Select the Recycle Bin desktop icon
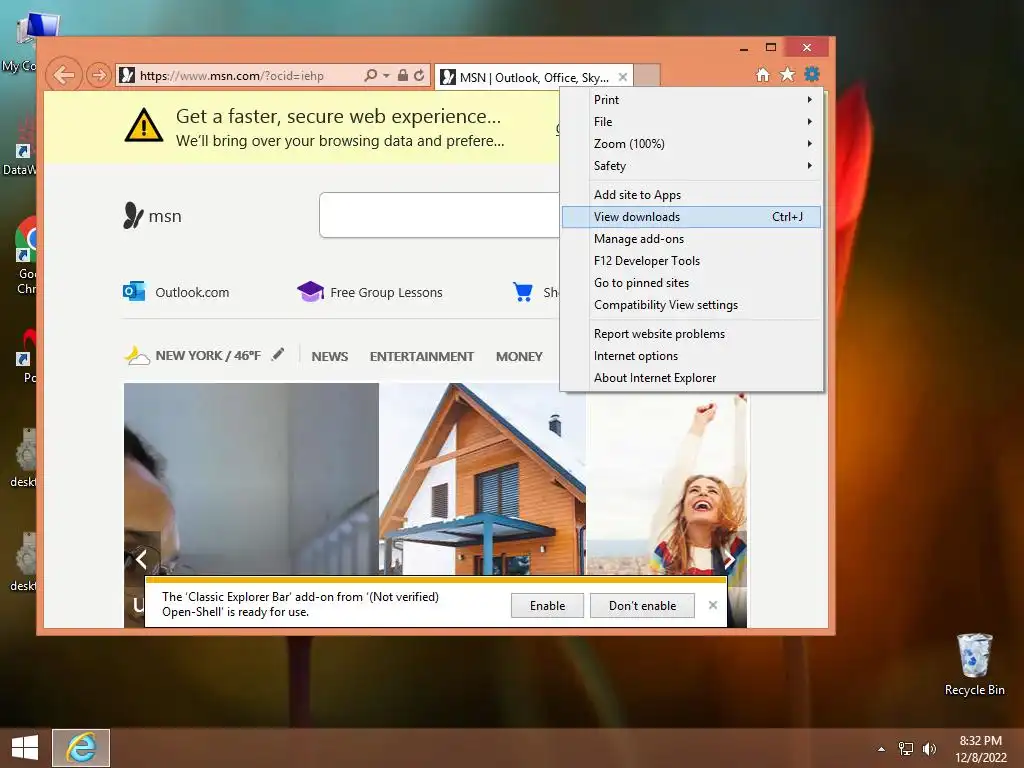The height and width of the screenshot is (768, 1024). [x=974, y=665]
